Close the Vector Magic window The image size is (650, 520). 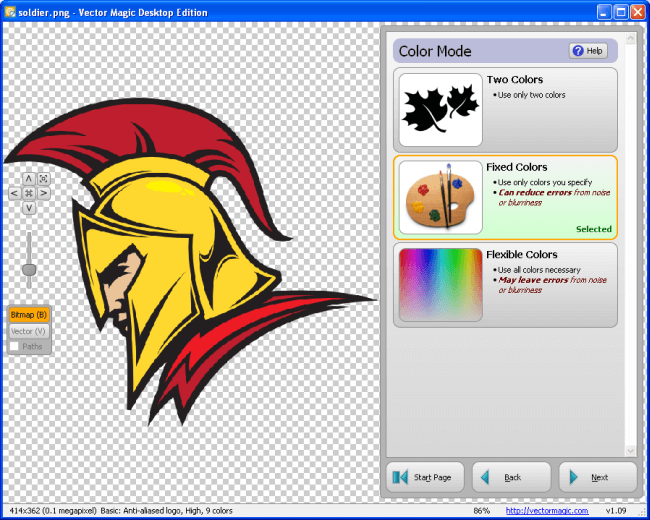(638, 12)
